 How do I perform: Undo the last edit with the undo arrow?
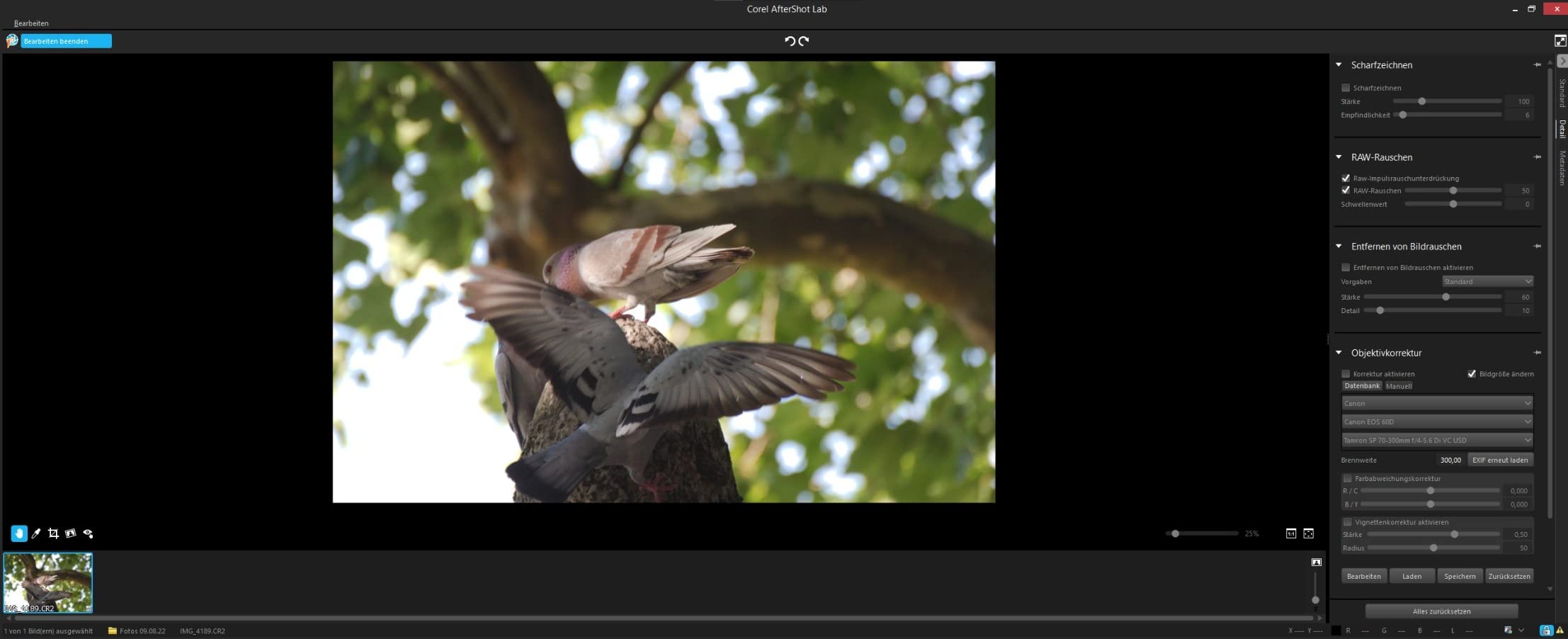click(x=790, y=41)
